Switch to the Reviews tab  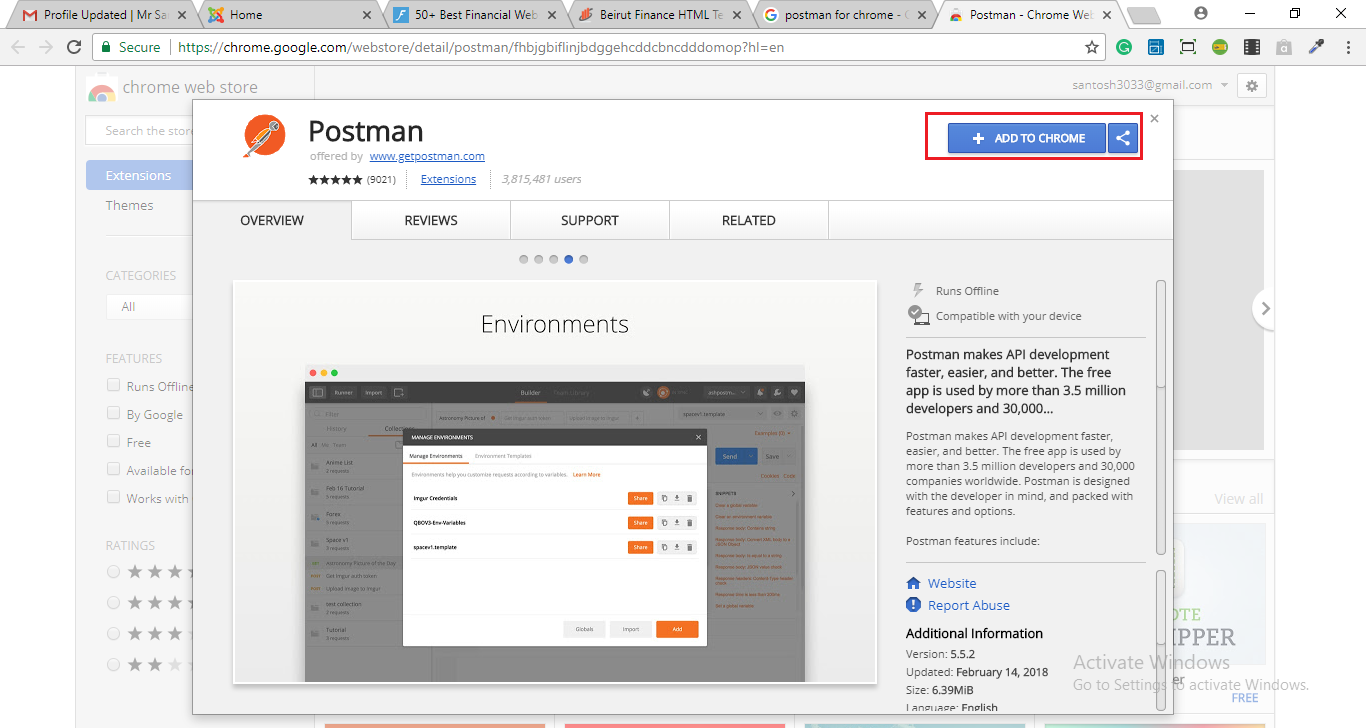point(431,220)
